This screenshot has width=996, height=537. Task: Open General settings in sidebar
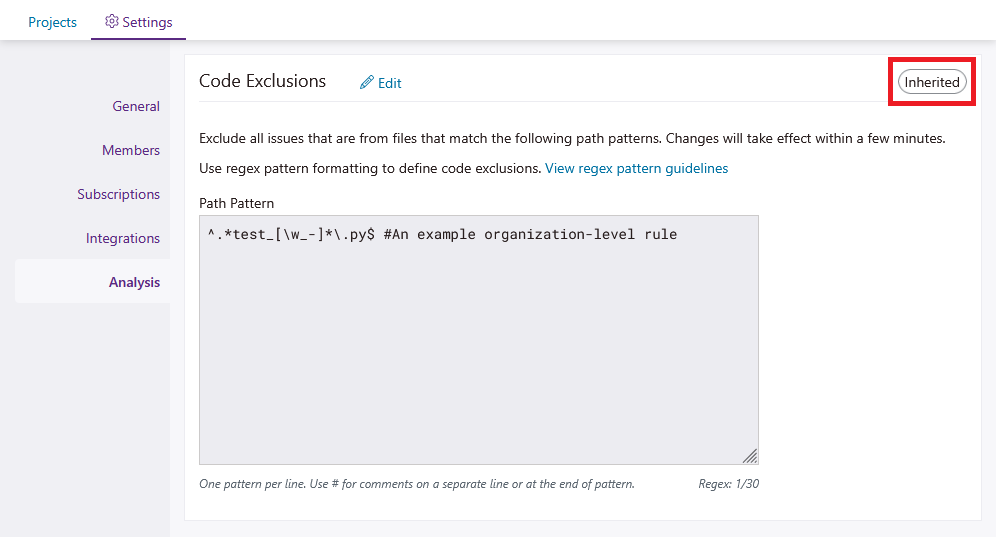(136, 106)
